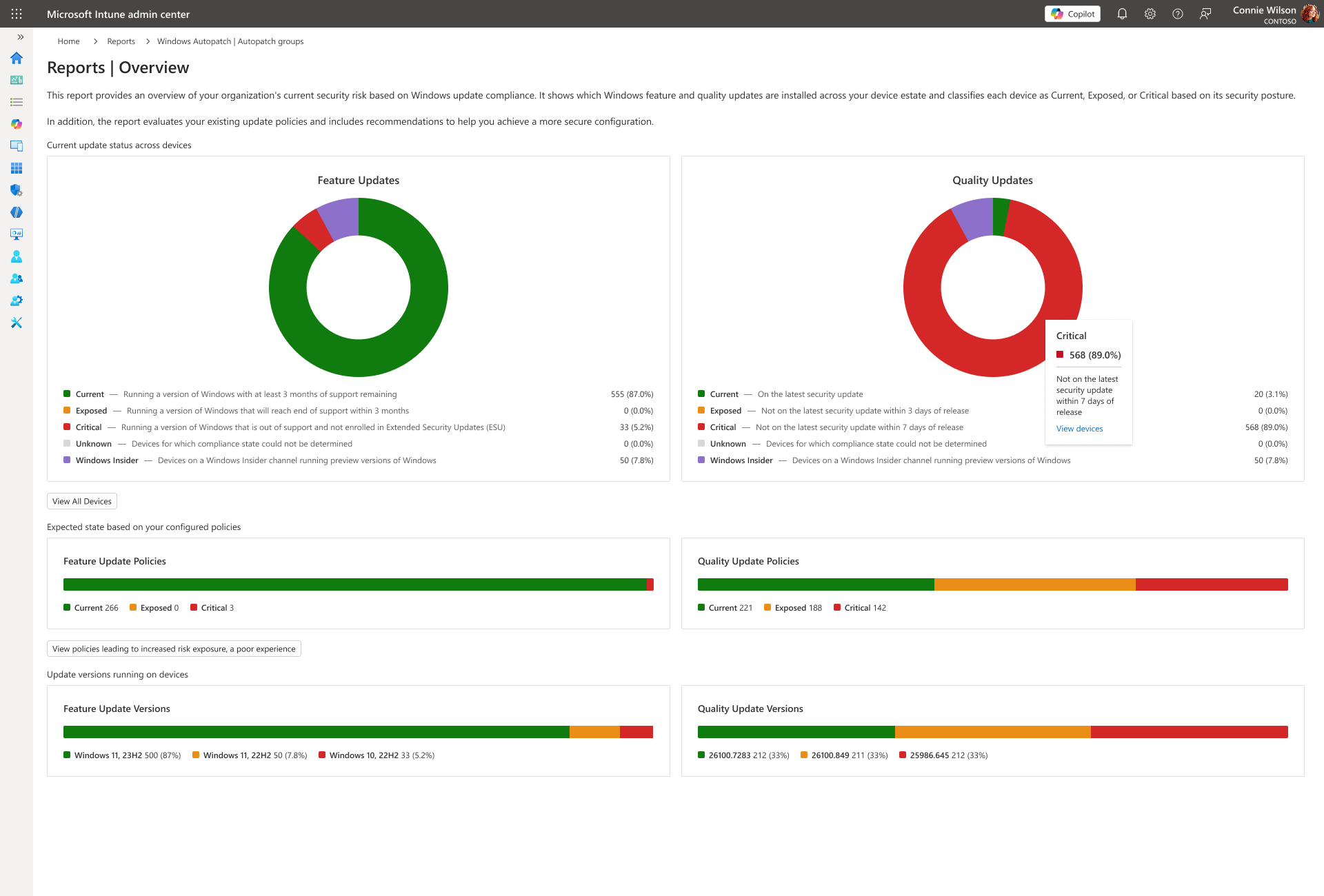This screenshot has height=896, width=1324.
Task: Open the Copilot button in header
Action: tap(1072, 14)
